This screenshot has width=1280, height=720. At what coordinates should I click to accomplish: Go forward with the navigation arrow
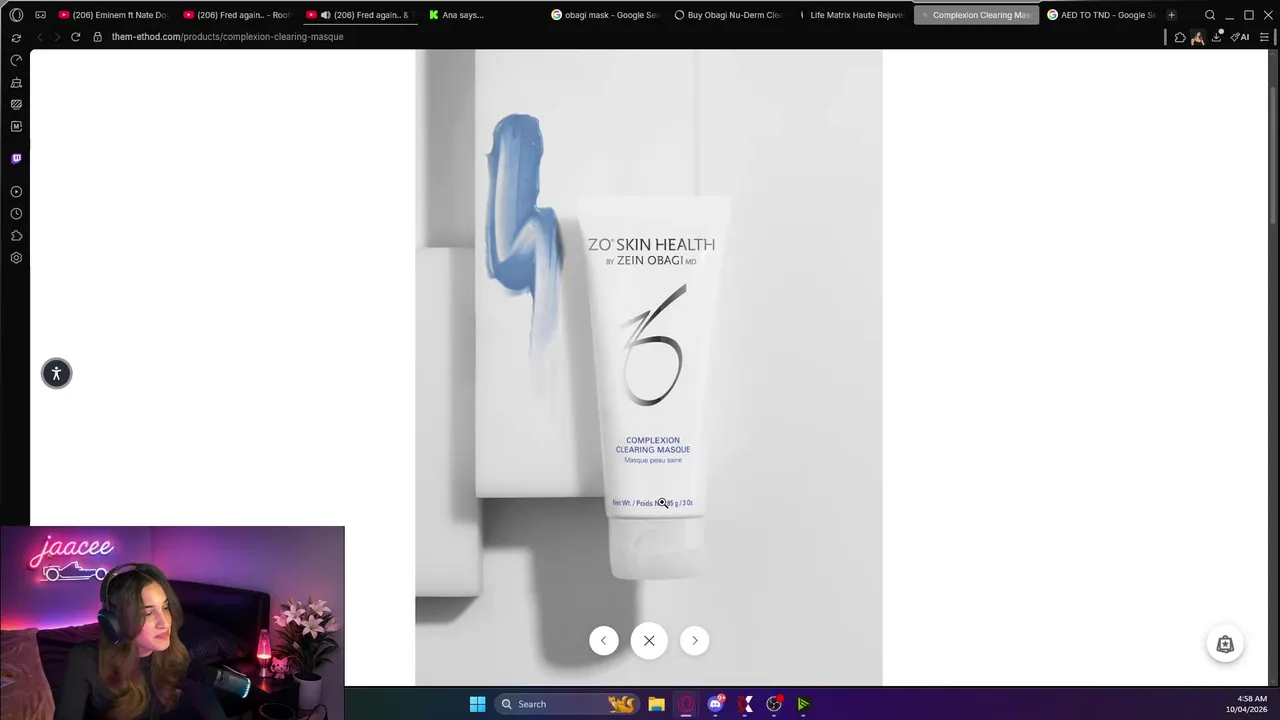tap(57, 37)
